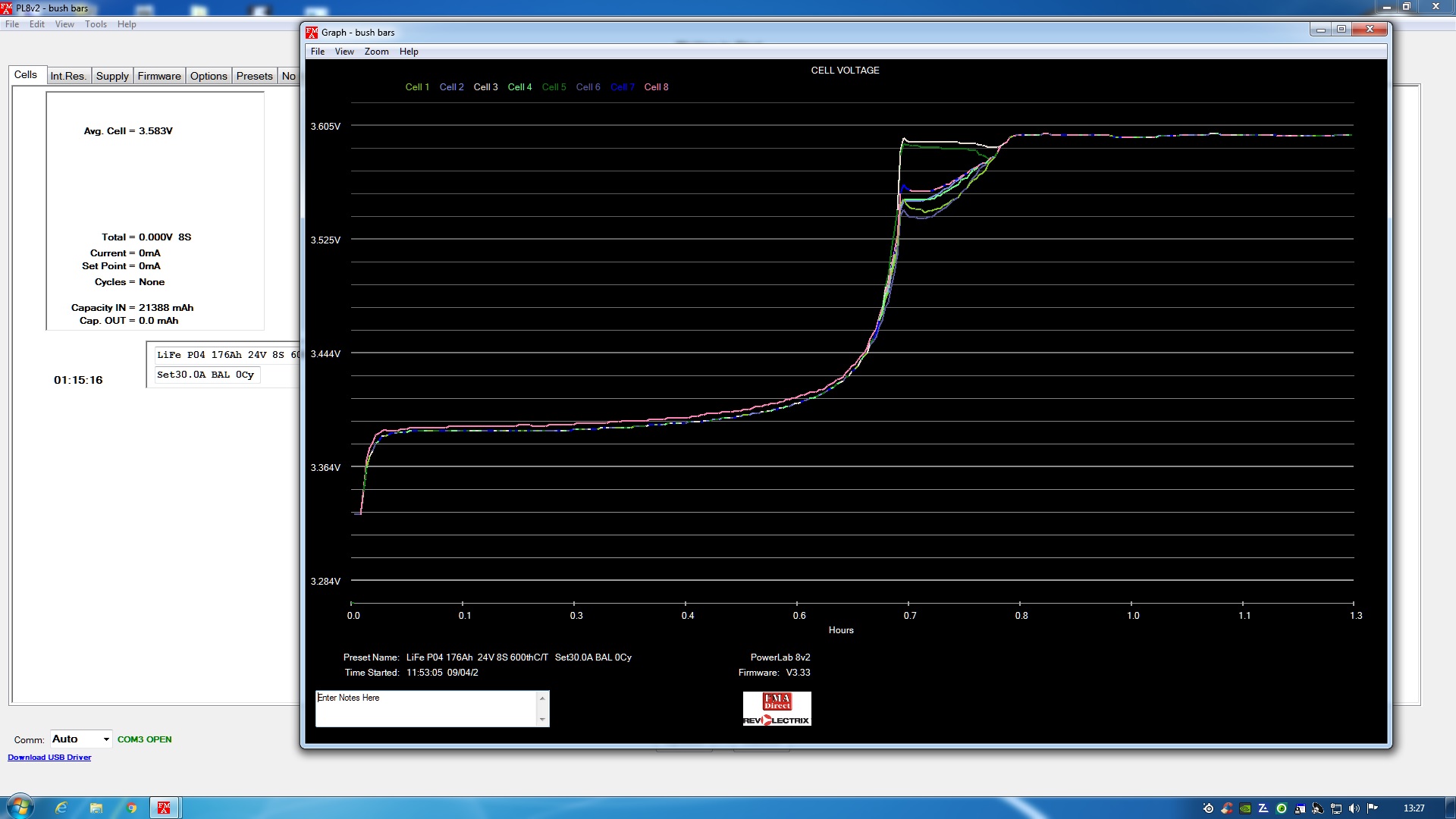Click in the Enter Notes Here field
The width and height of the screenshot is (1456, 819).
click(426, 708)
